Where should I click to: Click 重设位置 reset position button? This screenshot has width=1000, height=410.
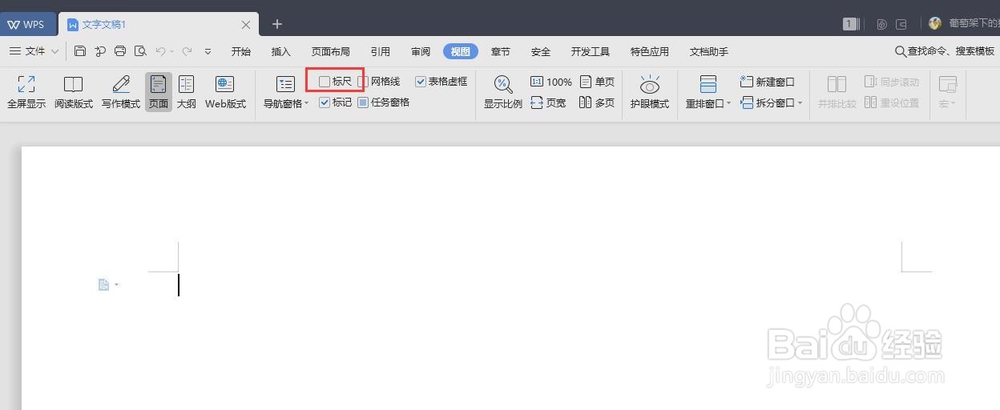coord(892,103)
